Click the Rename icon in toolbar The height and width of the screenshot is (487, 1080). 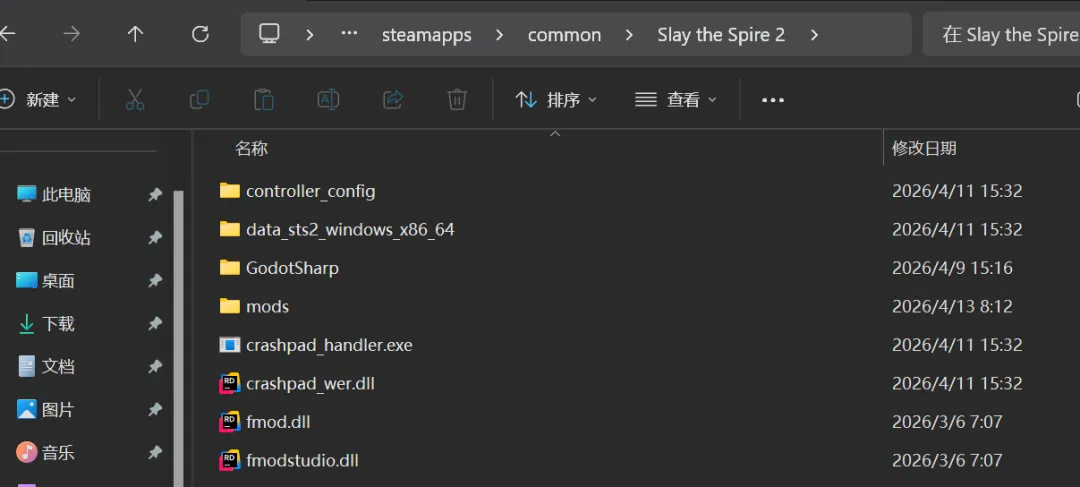pos(329,100)
